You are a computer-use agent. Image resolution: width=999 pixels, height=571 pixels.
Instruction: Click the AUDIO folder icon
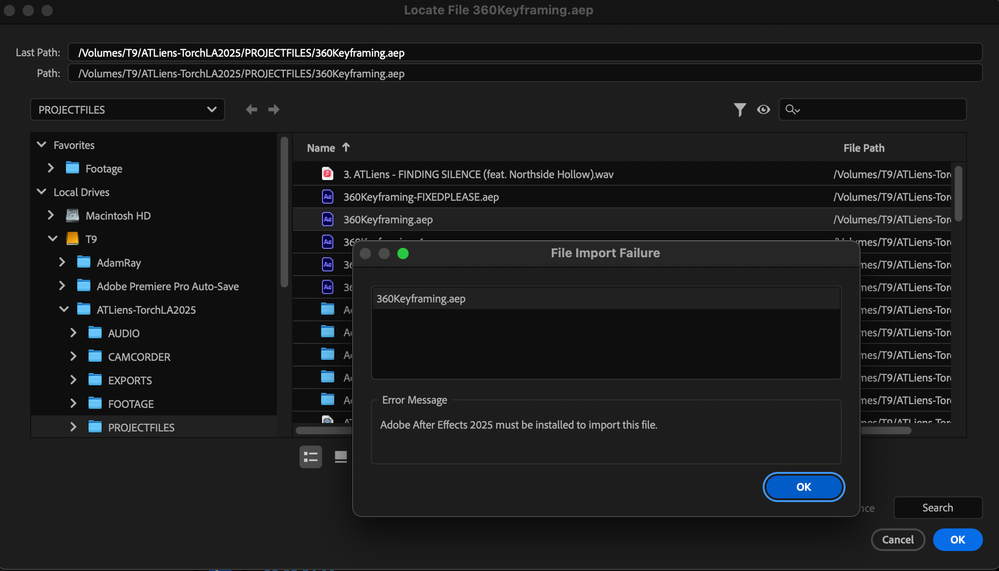coord(95,333)
